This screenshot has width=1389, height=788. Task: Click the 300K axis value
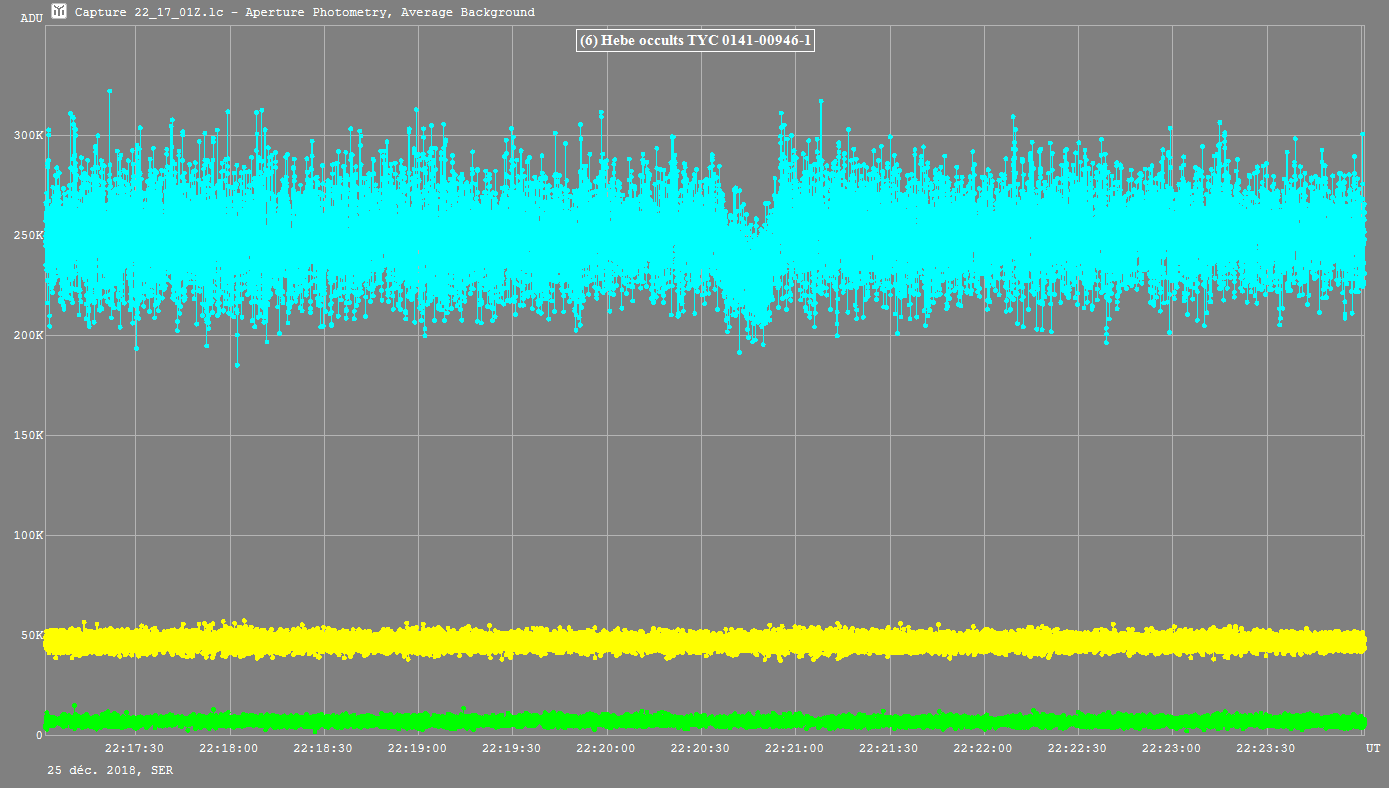tap(29, 135)
